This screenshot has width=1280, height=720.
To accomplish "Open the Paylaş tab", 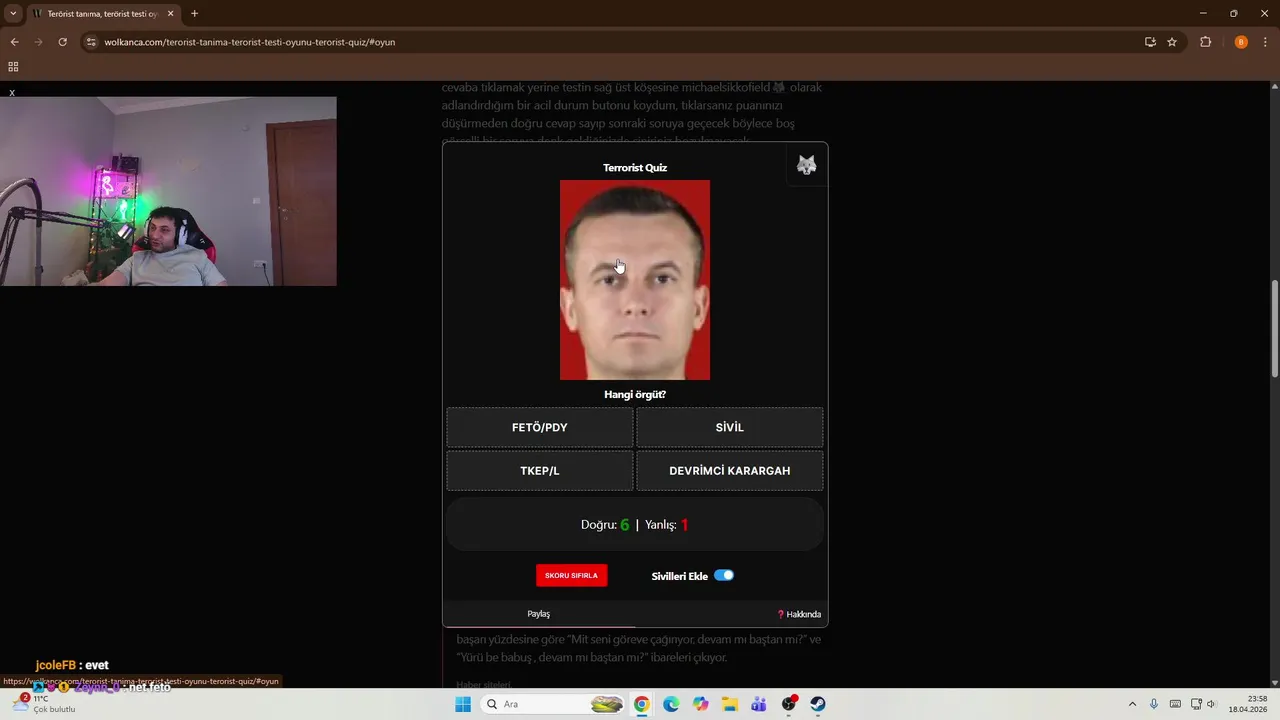I will pyautogui.click(x=539, y=614).
